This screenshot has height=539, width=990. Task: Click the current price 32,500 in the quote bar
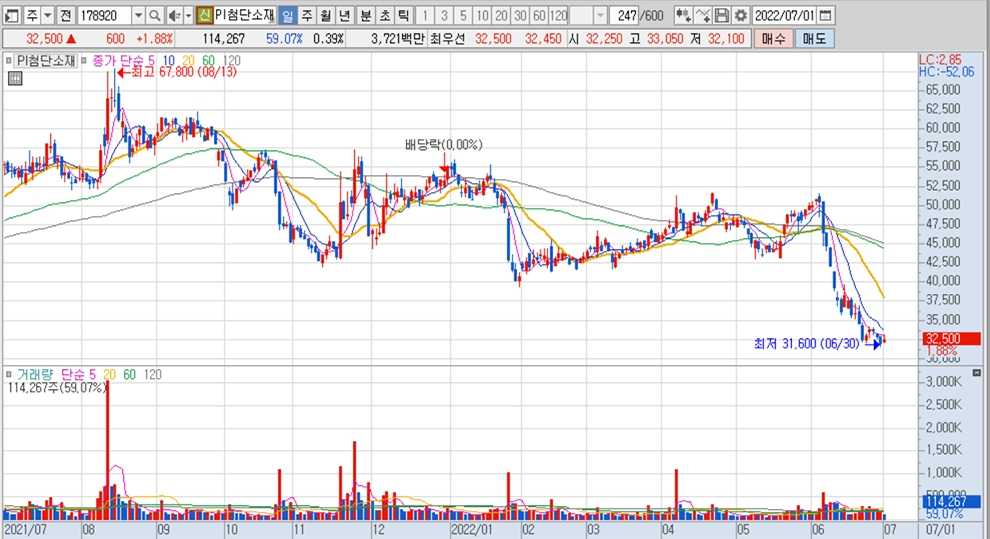(44, 38)
